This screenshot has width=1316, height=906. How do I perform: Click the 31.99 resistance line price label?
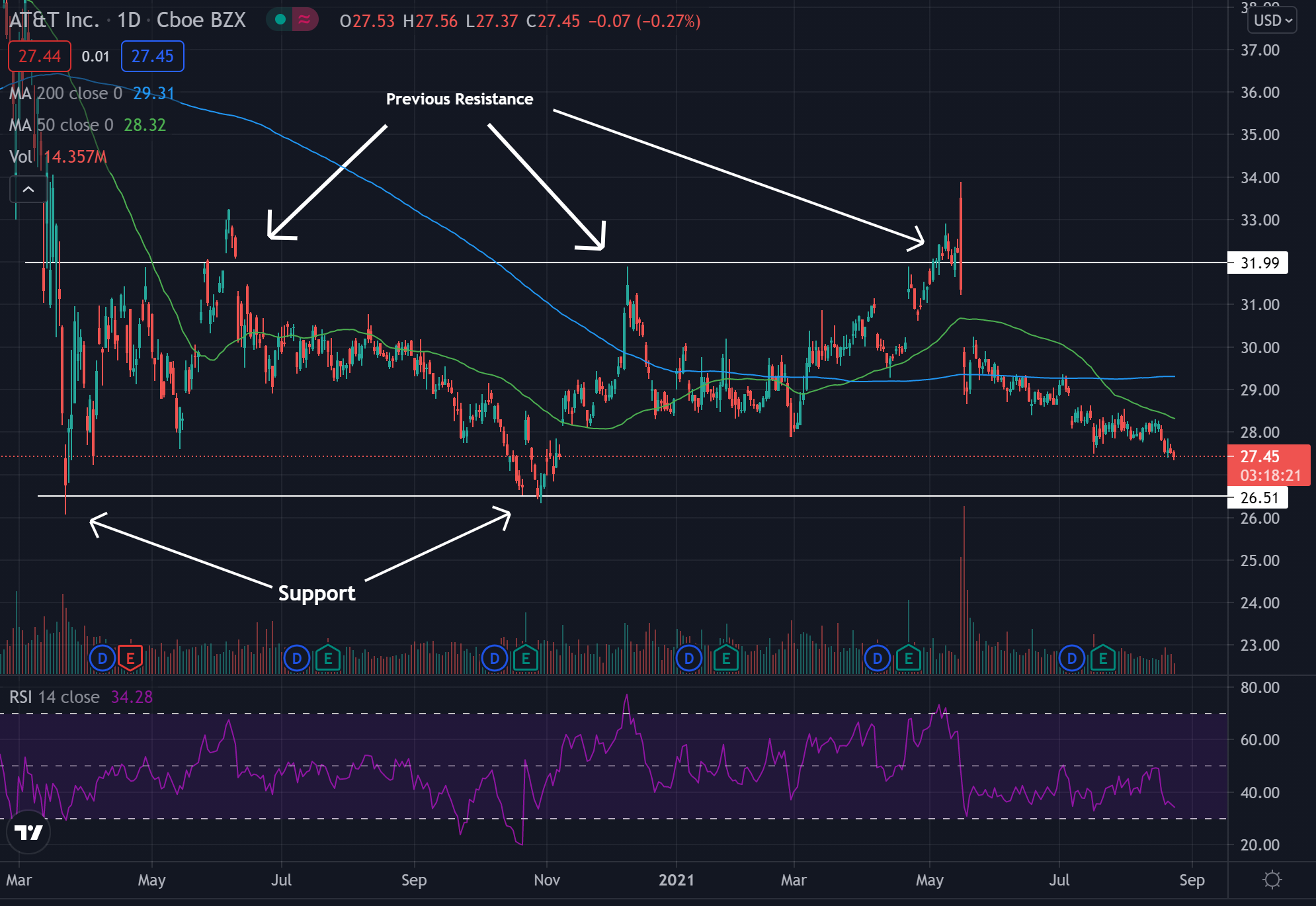[x=1258, y=263]
